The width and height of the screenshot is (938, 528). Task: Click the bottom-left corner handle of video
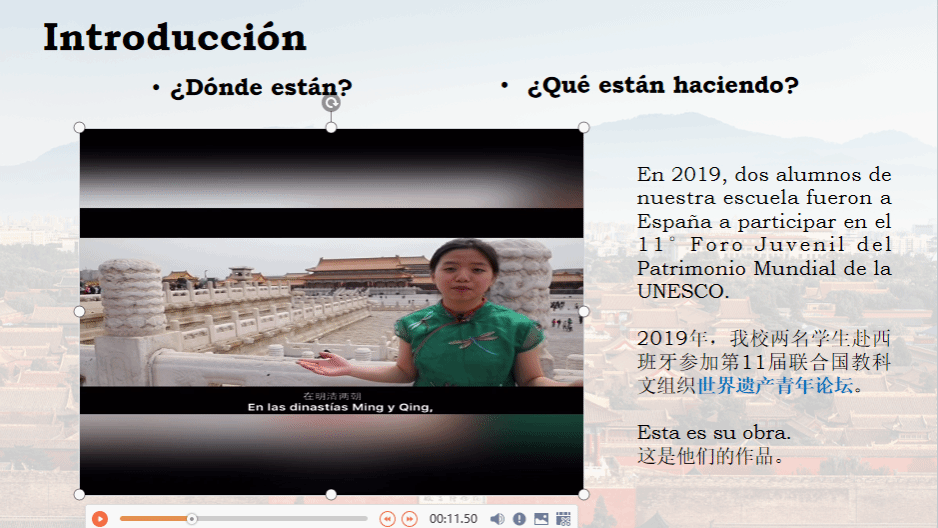tap(80, 495)
